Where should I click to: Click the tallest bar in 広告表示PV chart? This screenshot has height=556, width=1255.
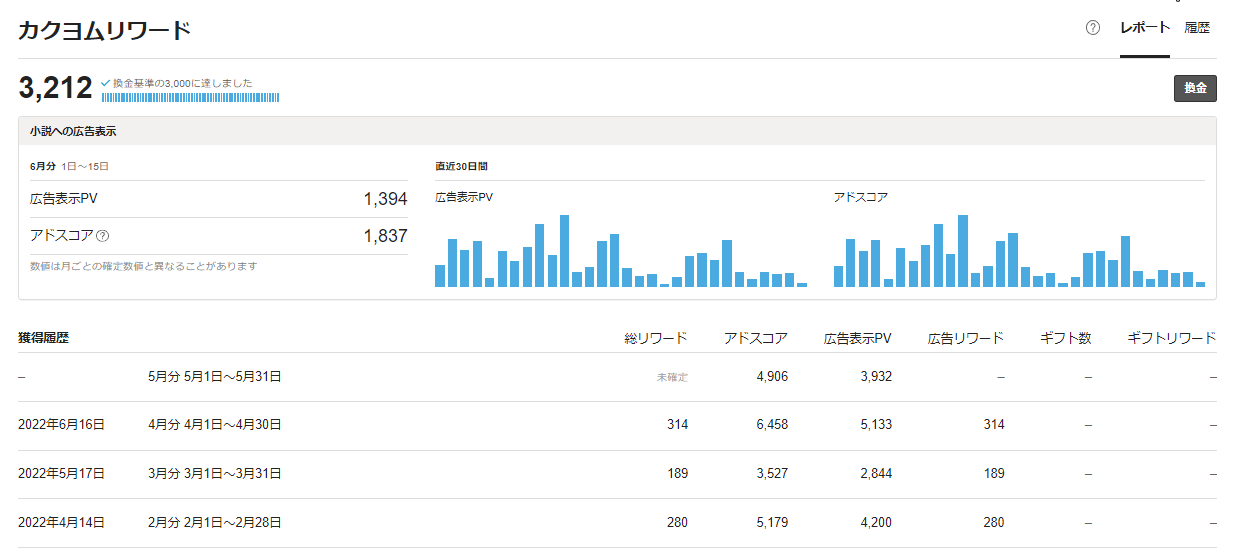(564, 251)
